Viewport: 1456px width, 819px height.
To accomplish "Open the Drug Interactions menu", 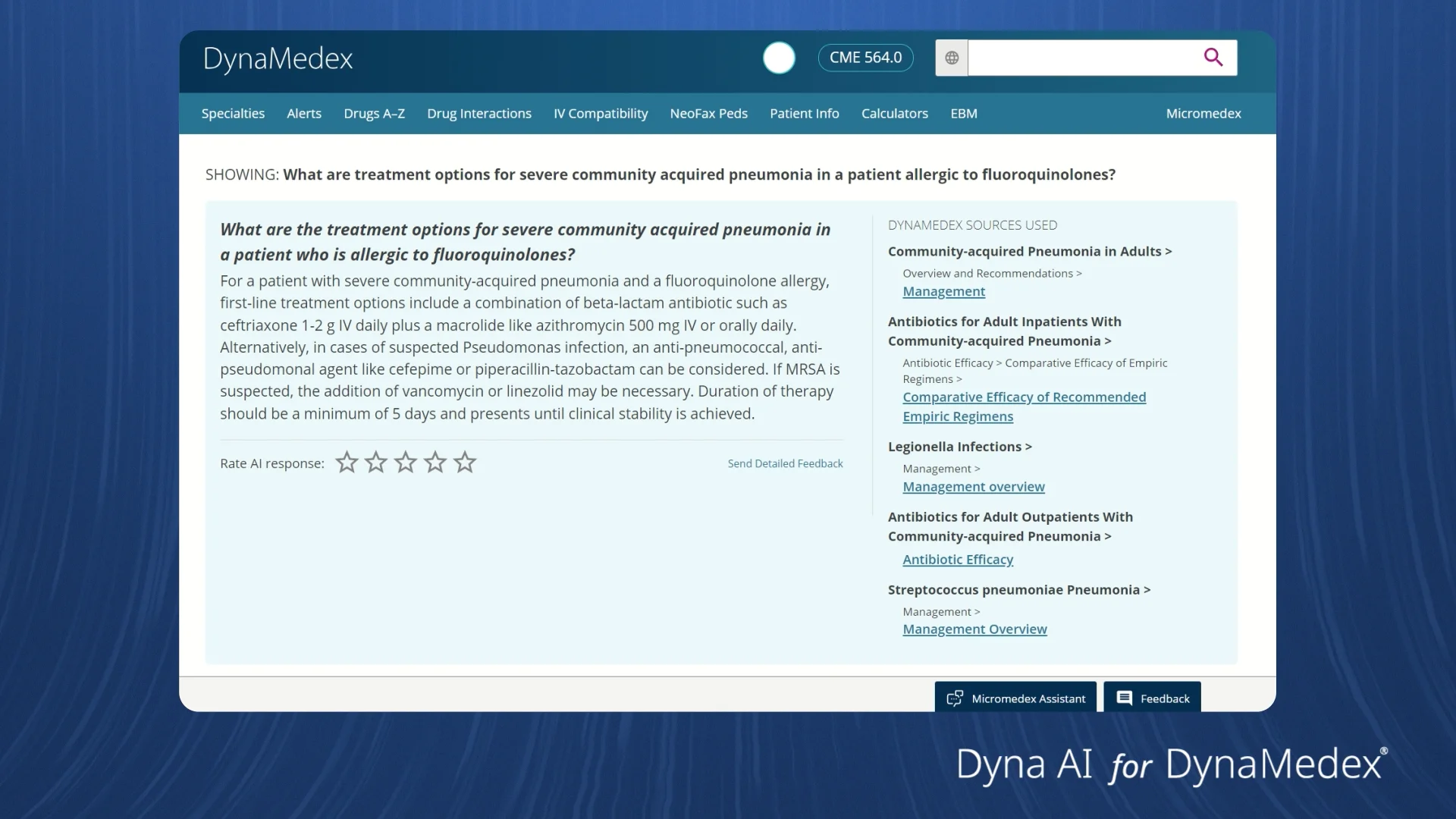I will tap(479, 113).
